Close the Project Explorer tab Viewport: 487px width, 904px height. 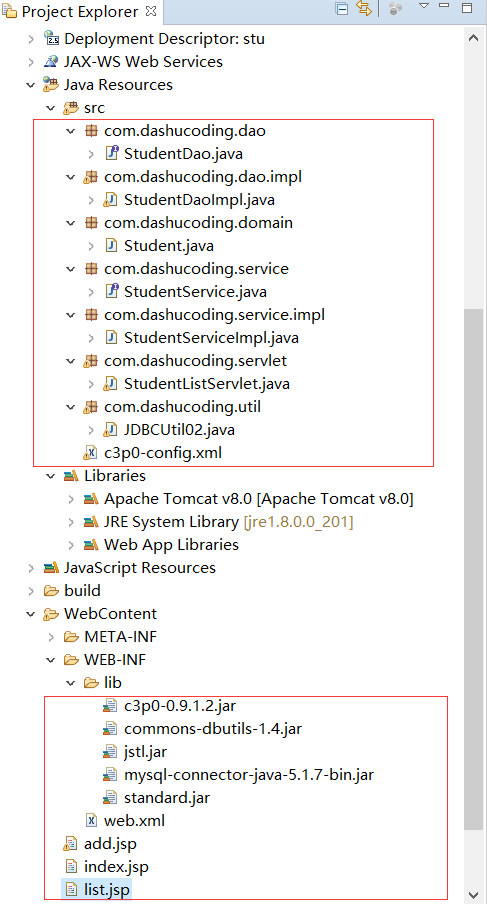click(151, 10)
